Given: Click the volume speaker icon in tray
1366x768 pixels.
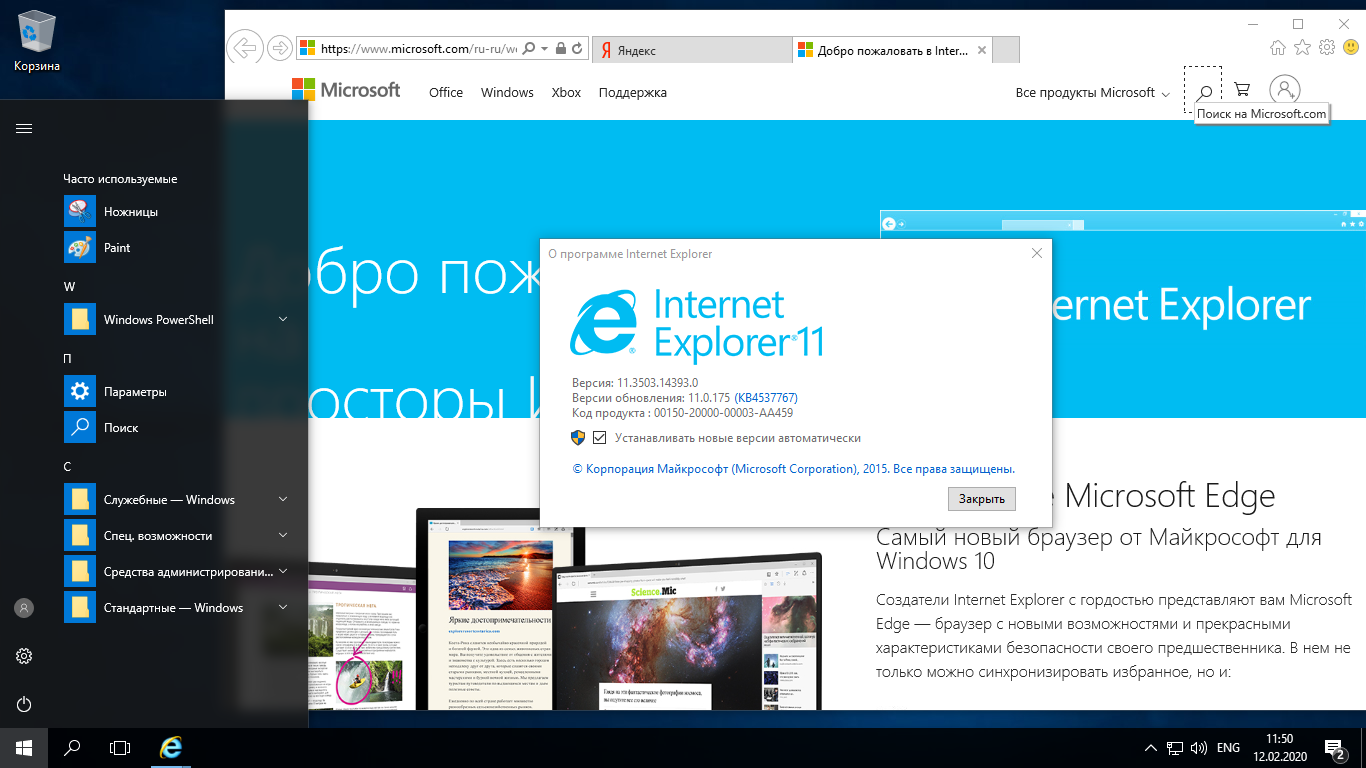Looking at the screenshot, I should coord(1197,748).
